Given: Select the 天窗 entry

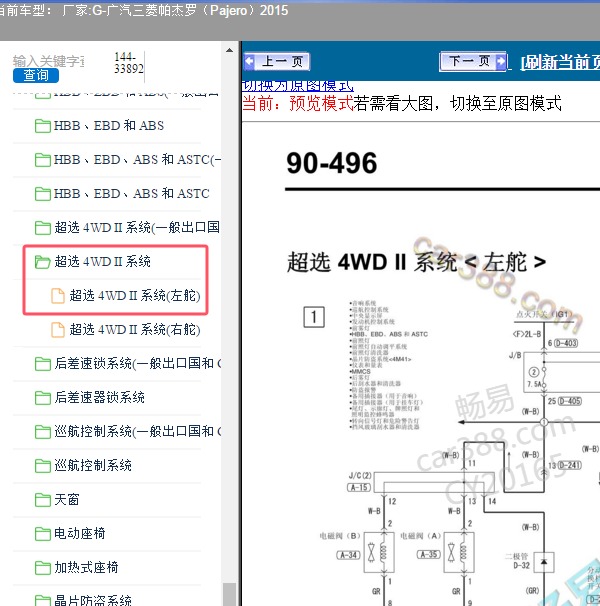Looking at the screenshot, I should point(66,499).
